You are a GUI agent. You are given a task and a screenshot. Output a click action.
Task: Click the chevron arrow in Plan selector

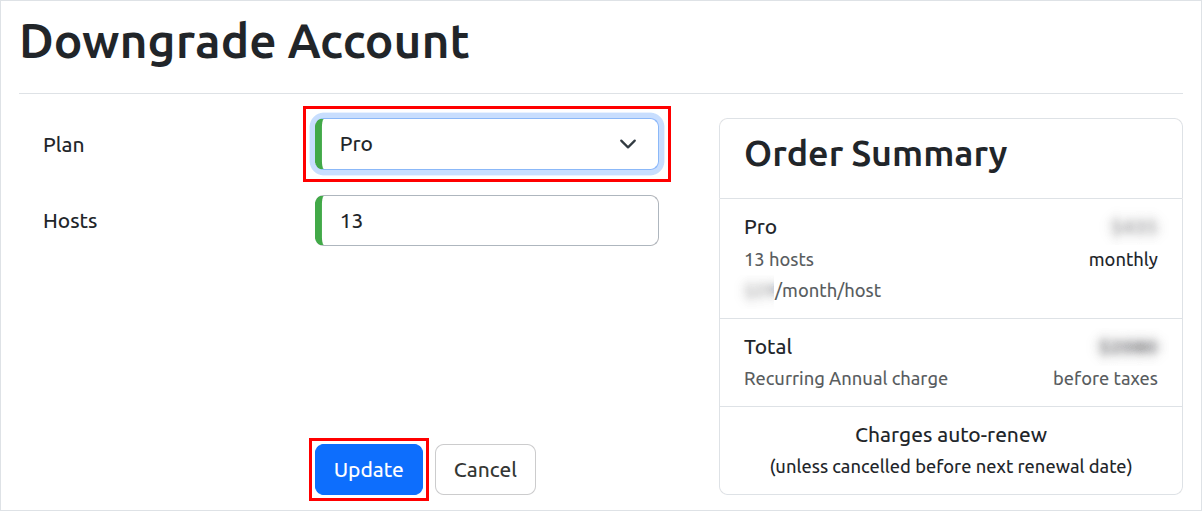click(628, 144)
